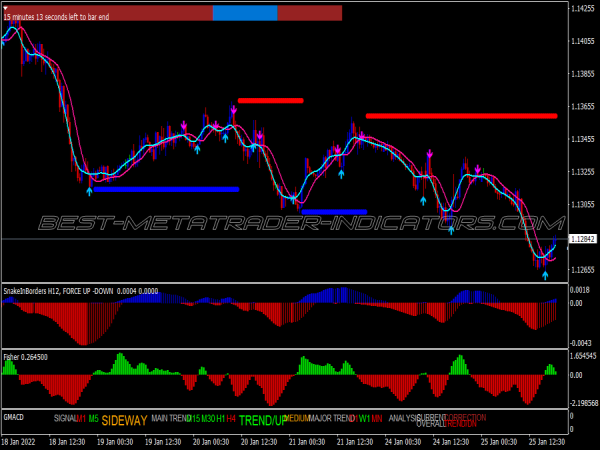Image resolution: width=600 pixels, height=450 pixels.
Task: Click the MAJOR TREND label in GMACD panel
Action: pyautogui.click(x=332, y=418)
